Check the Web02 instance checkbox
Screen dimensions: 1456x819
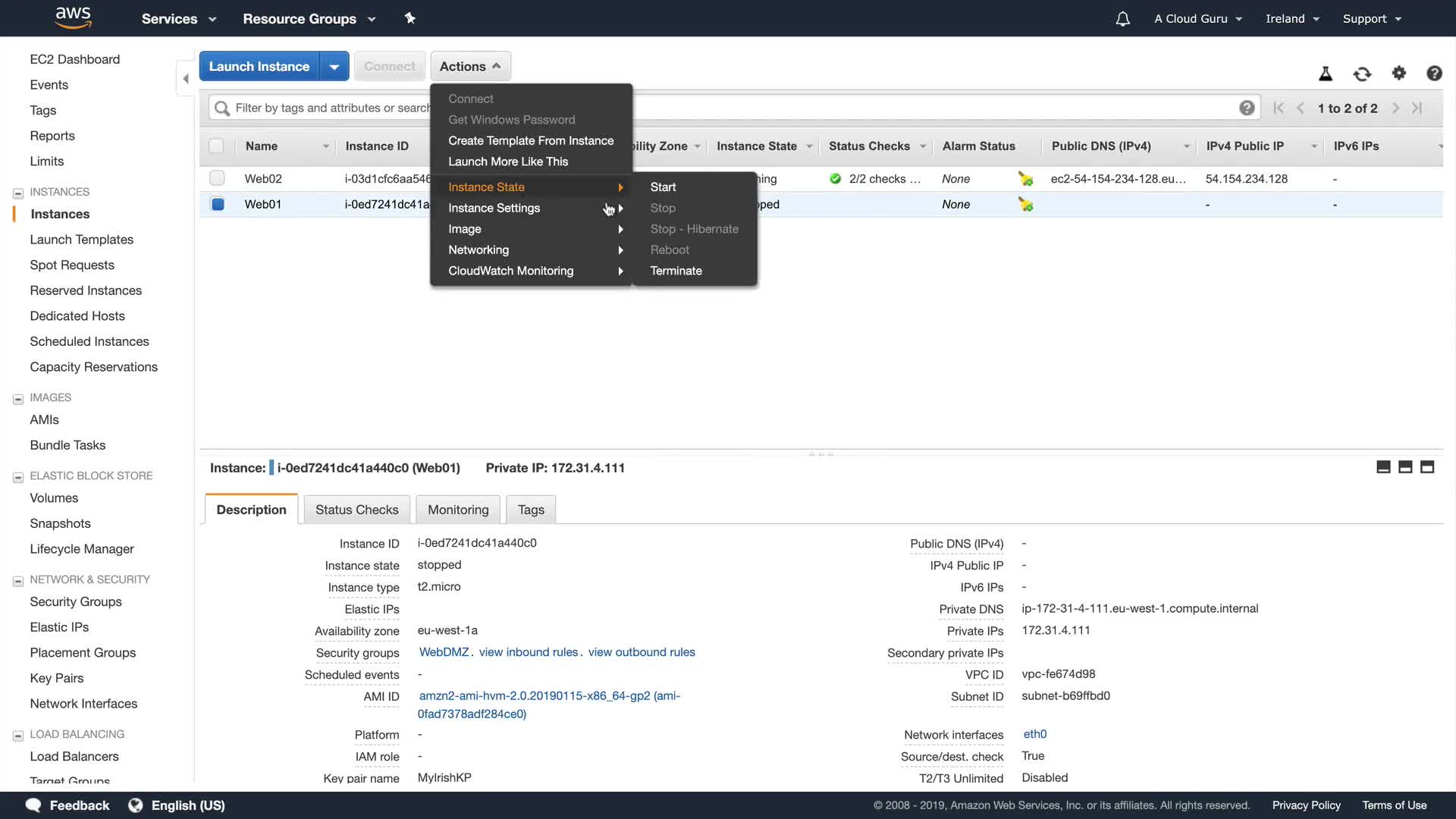click(217, 178)
